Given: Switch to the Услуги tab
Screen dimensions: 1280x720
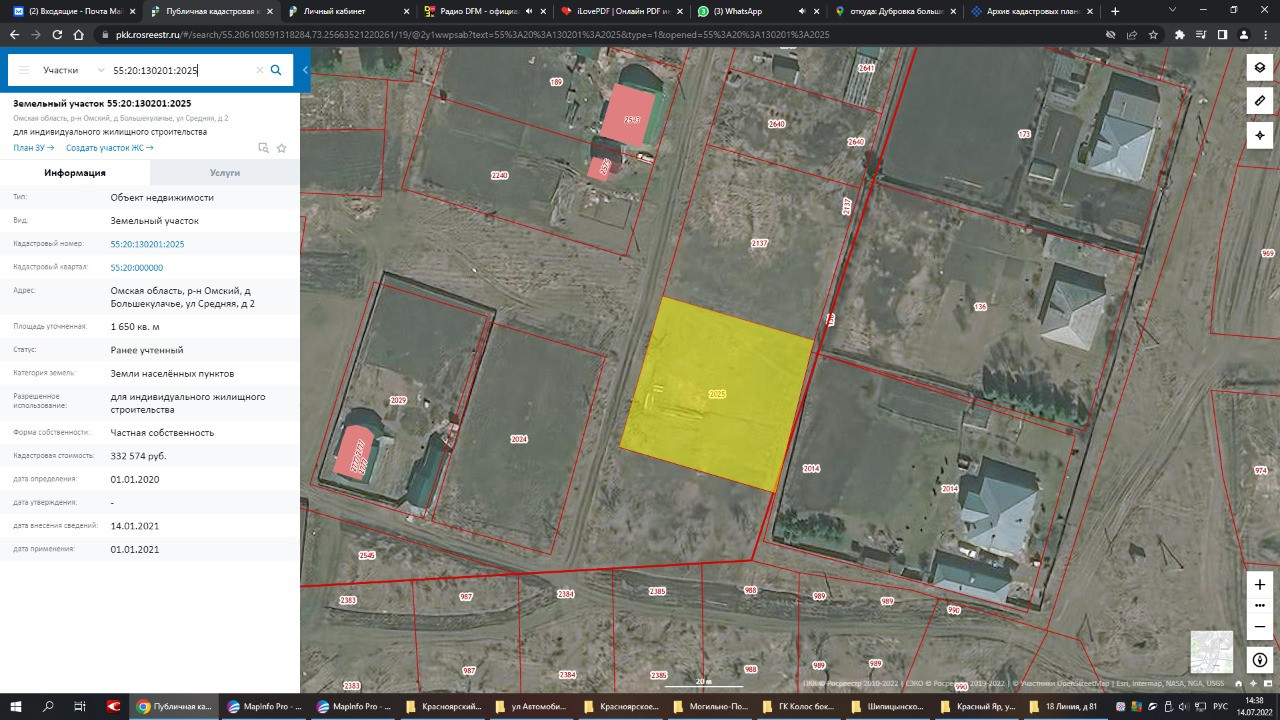Looking at the screenshot, I should click(225, 173).
